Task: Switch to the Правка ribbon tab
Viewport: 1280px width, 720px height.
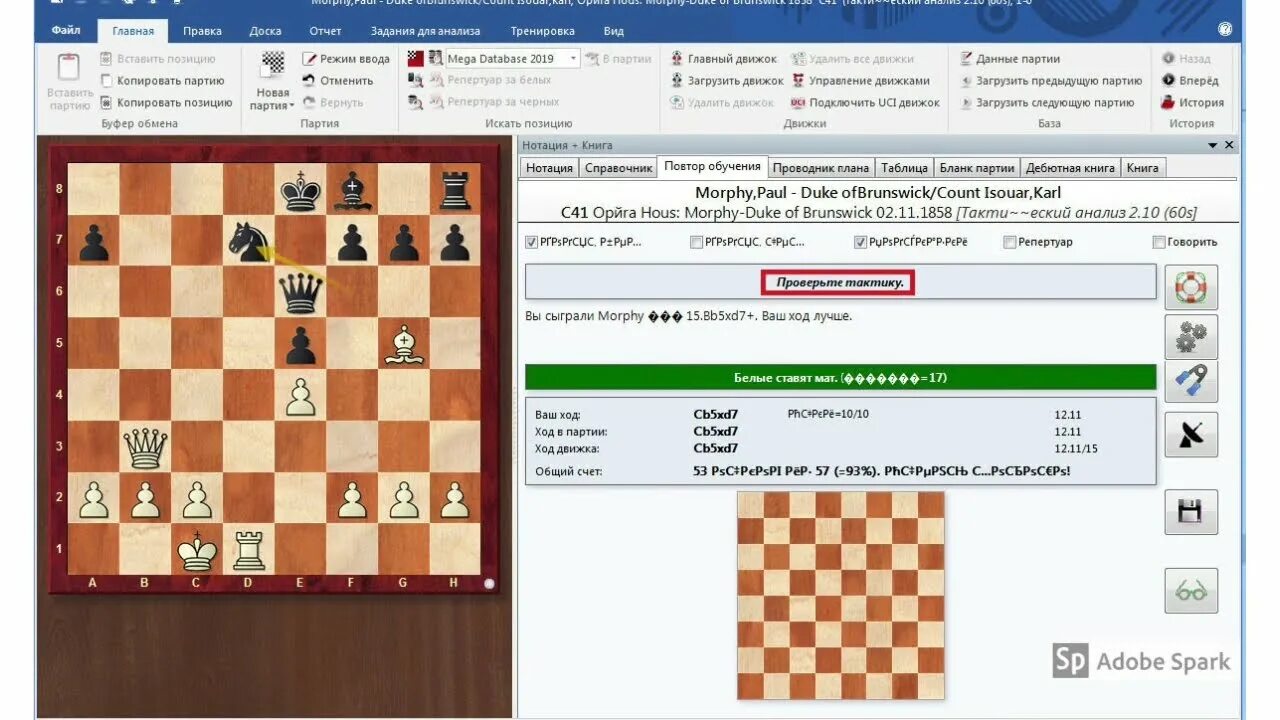Action: (x=202, y=31)
